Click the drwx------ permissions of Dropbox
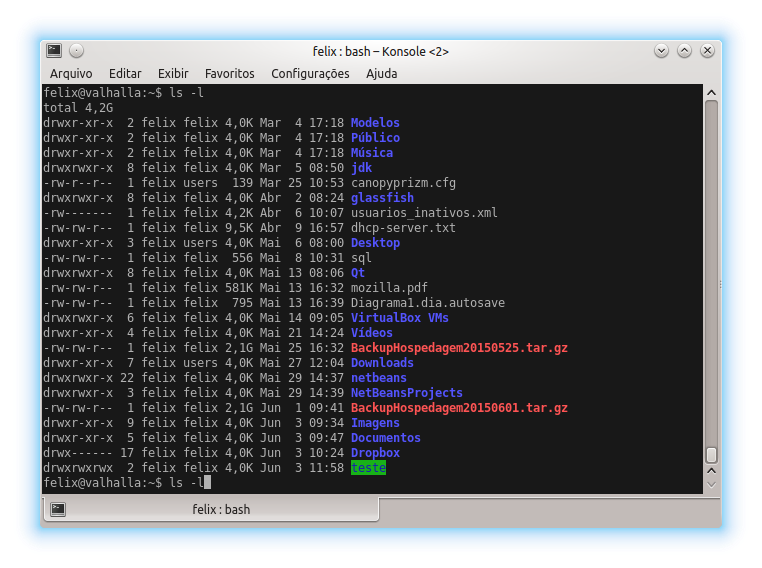 [x=78, y=453]
